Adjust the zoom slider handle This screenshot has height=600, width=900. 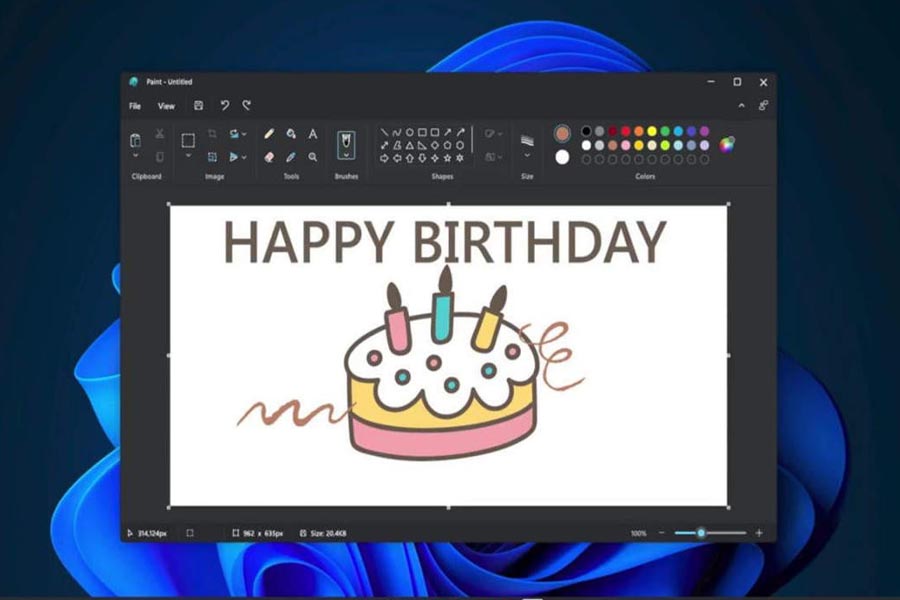pos(701,533)
